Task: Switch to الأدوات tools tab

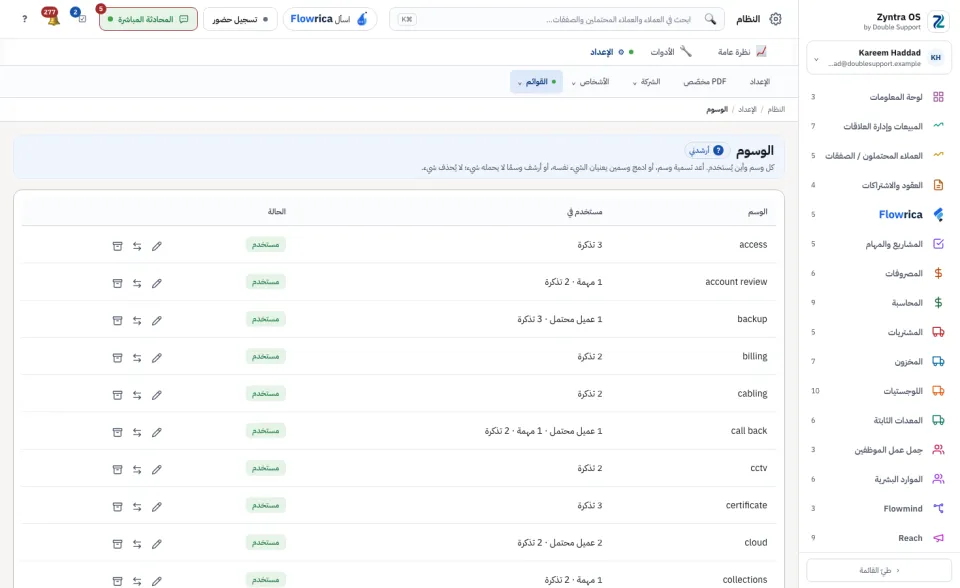Action: 670,52
